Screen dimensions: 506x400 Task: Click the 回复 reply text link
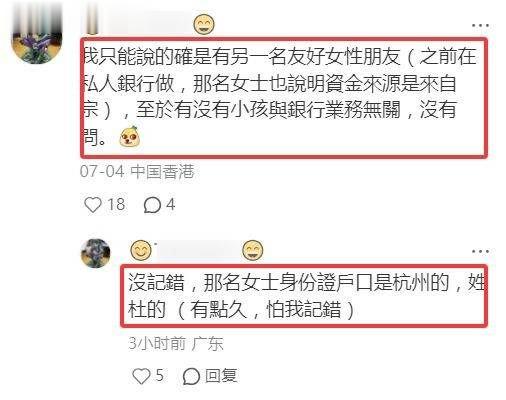click(221, 376)
